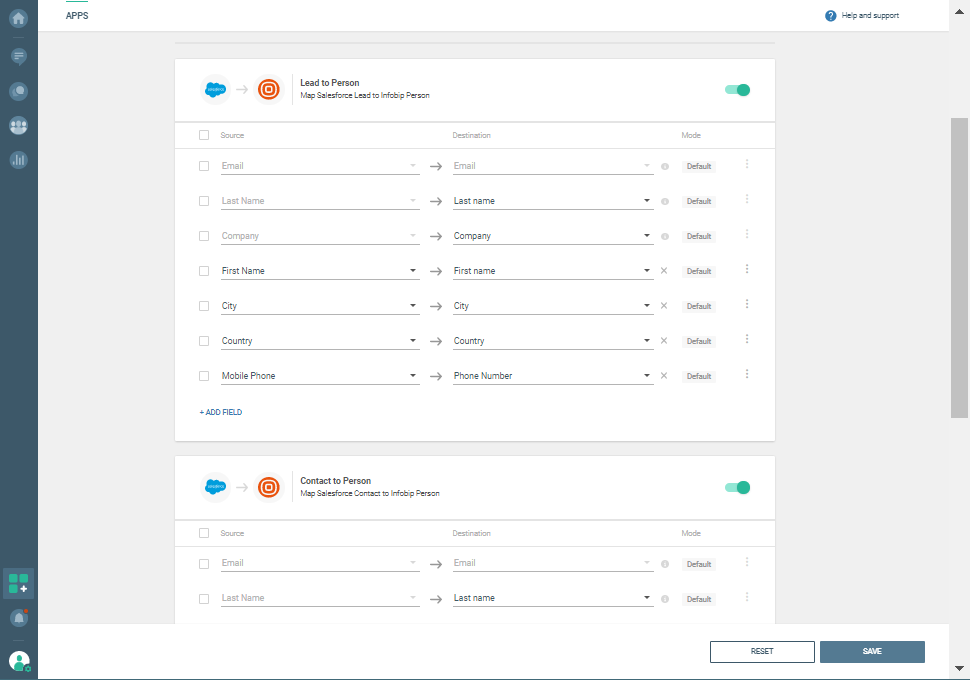This screenshot has height=680, width=970.
Task: Click the Default mode chip on the Email row
Action: 698,166
